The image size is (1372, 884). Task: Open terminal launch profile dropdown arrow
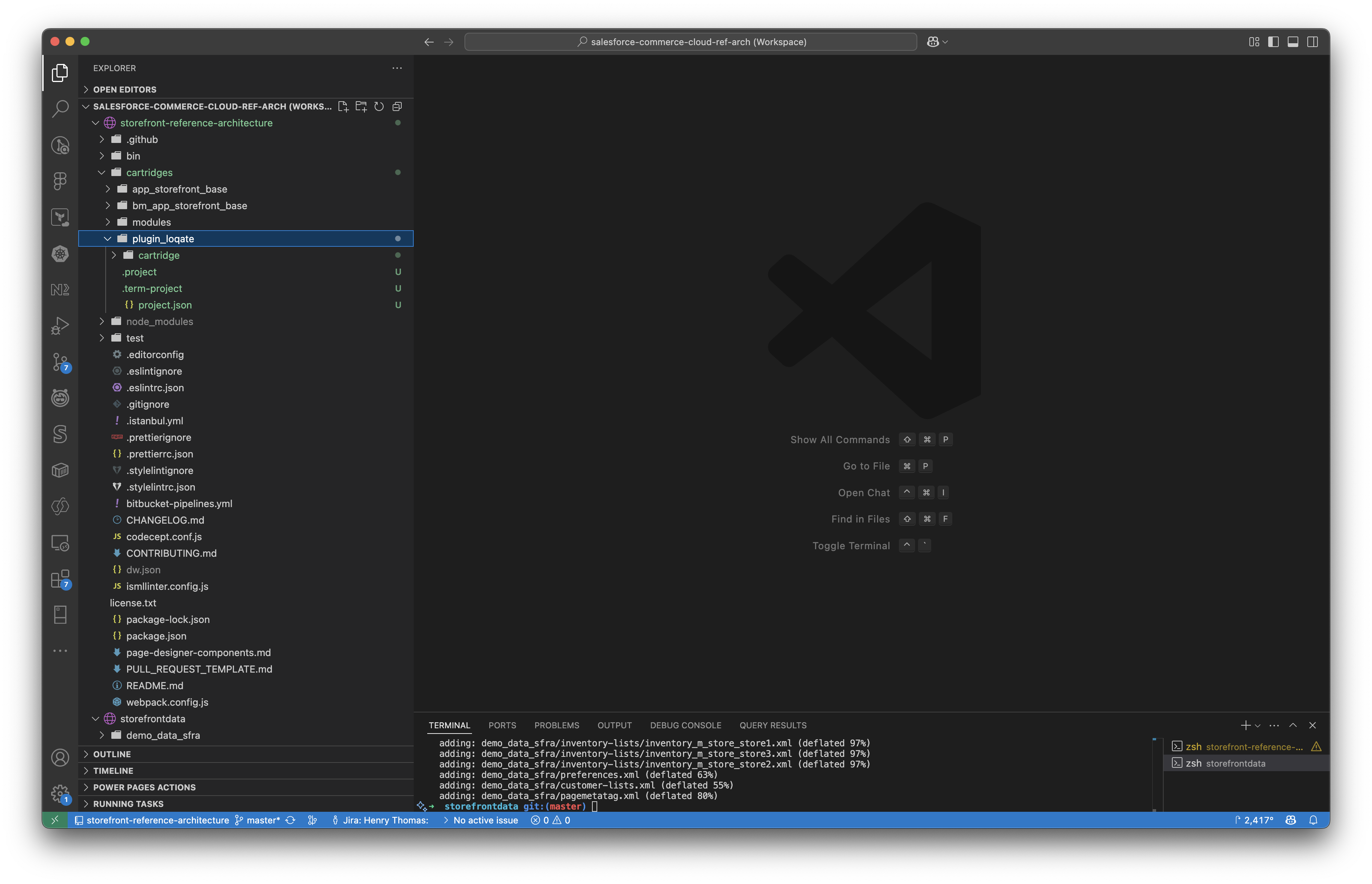[x=1258, y=726]
